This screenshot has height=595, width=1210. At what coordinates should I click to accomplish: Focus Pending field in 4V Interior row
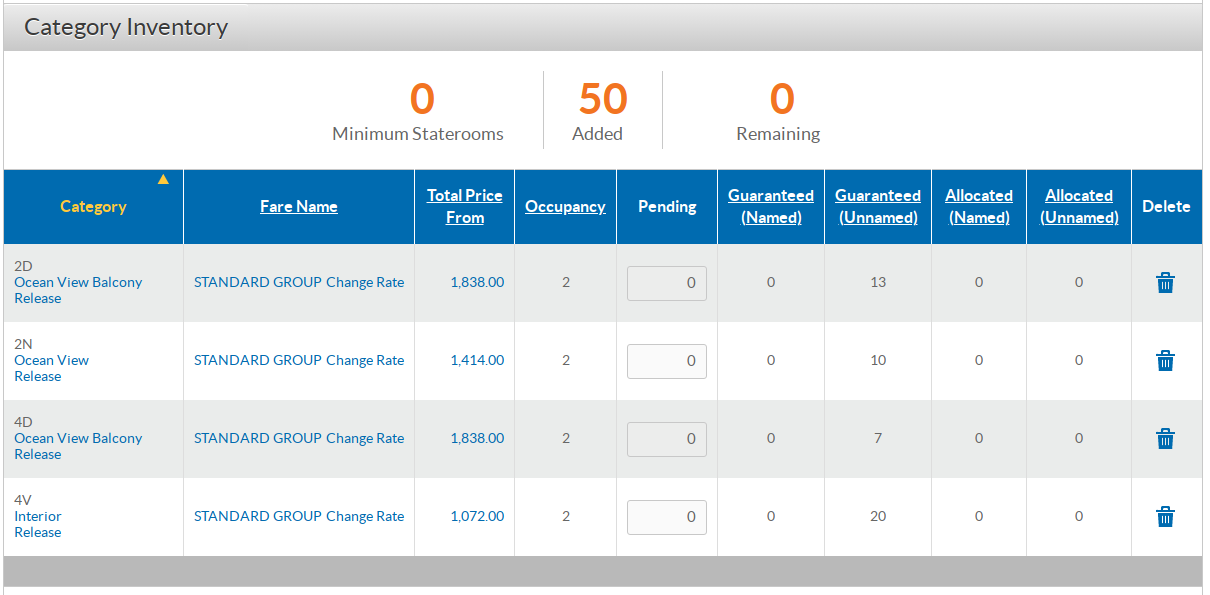[x=666, y=517]
